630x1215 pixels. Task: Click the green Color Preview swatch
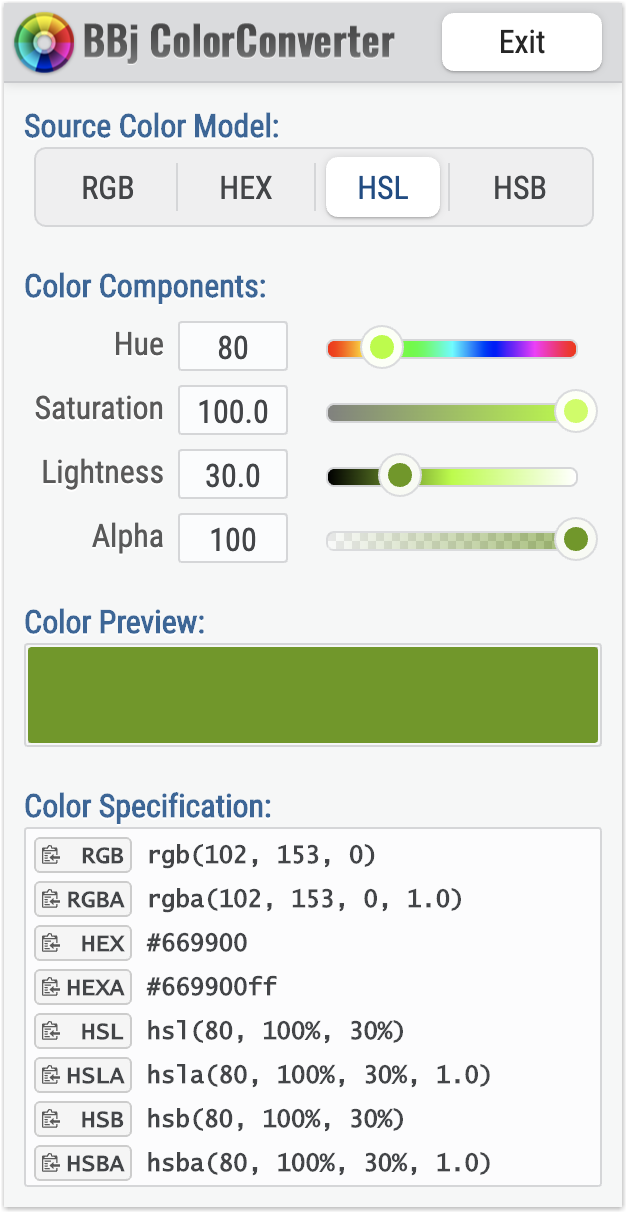[x=313, y=695]
